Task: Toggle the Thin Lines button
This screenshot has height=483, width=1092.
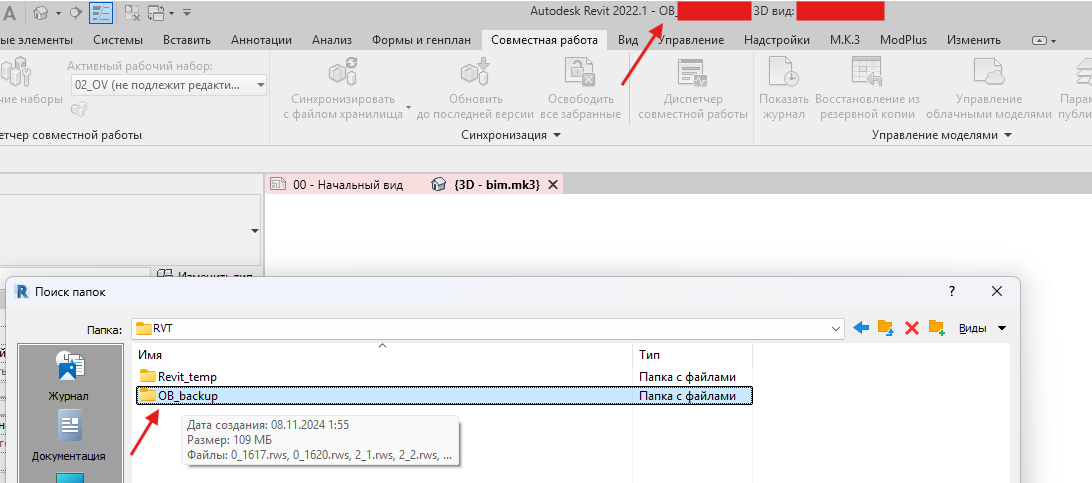Action: click(101, 13)
